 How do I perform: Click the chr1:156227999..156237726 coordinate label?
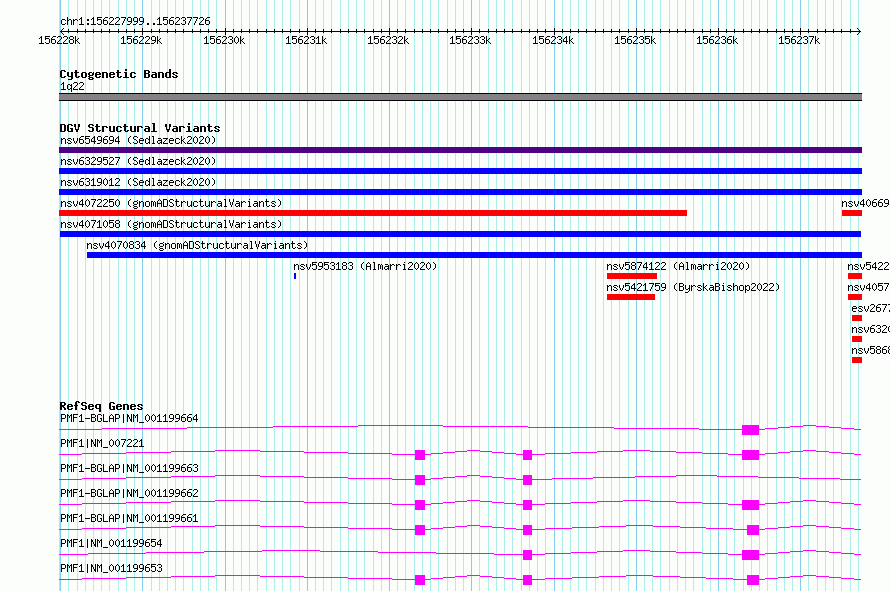pyautogui.click(x=135, y=22)
